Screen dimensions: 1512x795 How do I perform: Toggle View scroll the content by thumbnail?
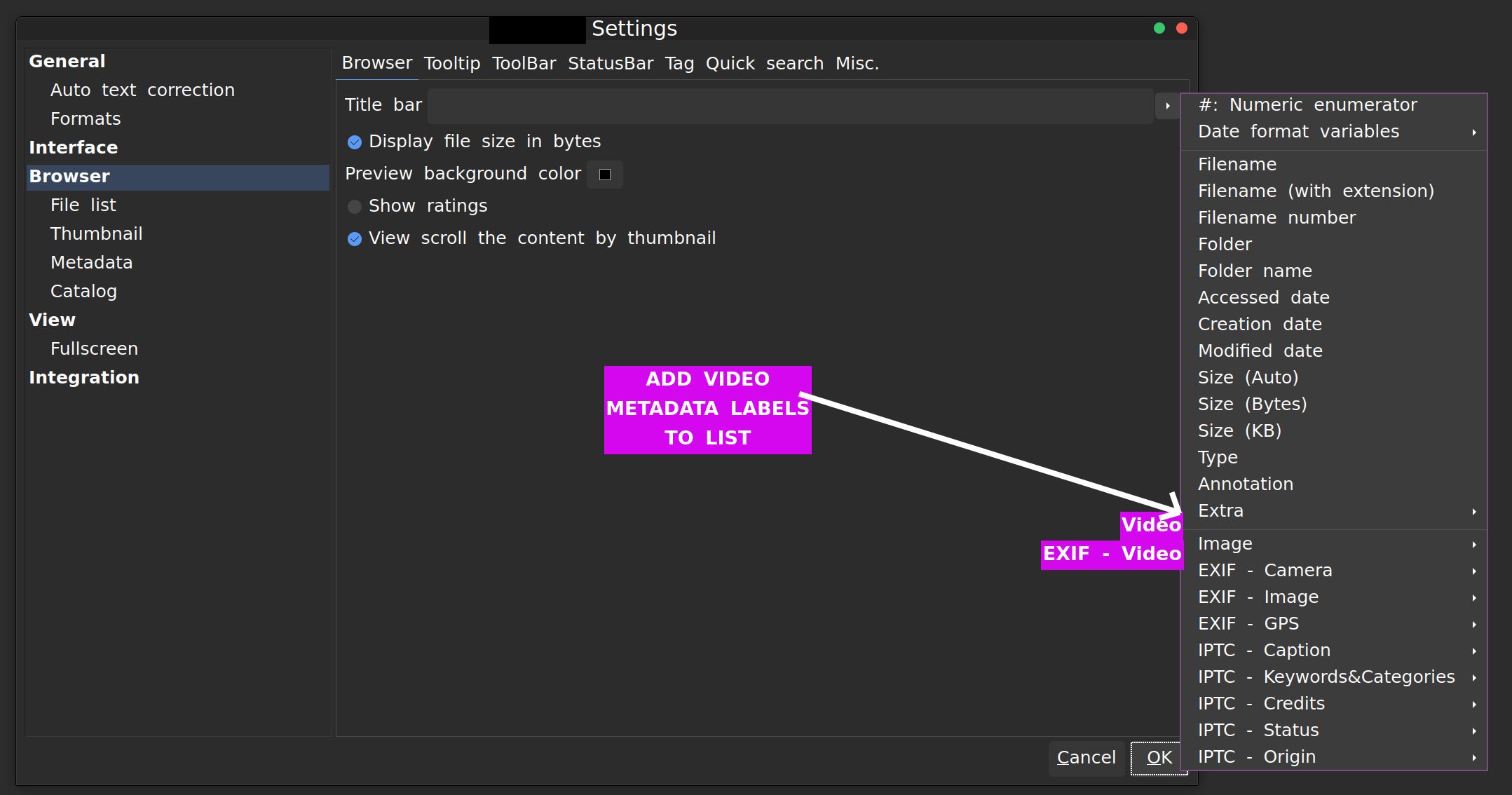click(x=355, y=239)
